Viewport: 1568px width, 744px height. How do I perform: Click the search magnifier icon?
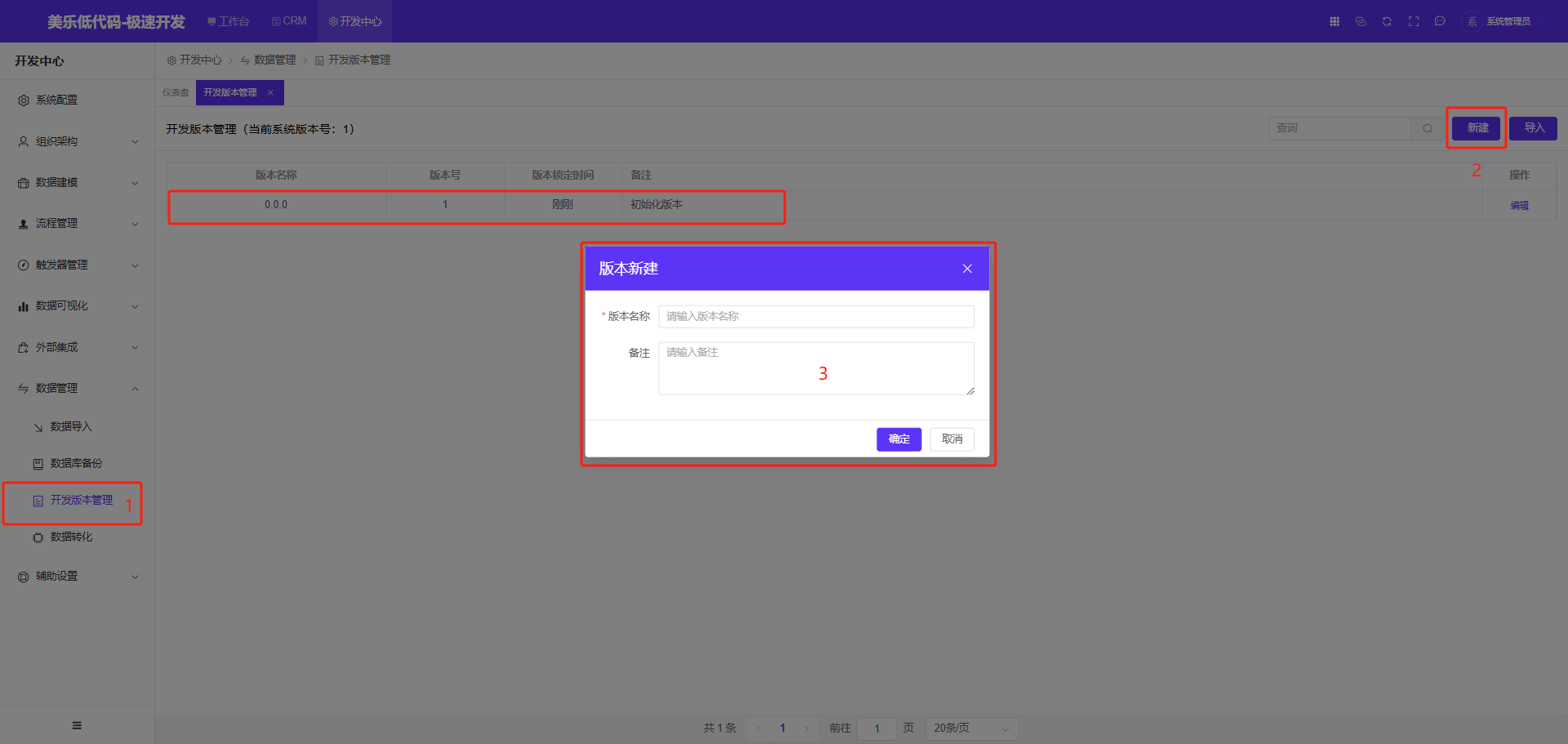(1428, 128)
